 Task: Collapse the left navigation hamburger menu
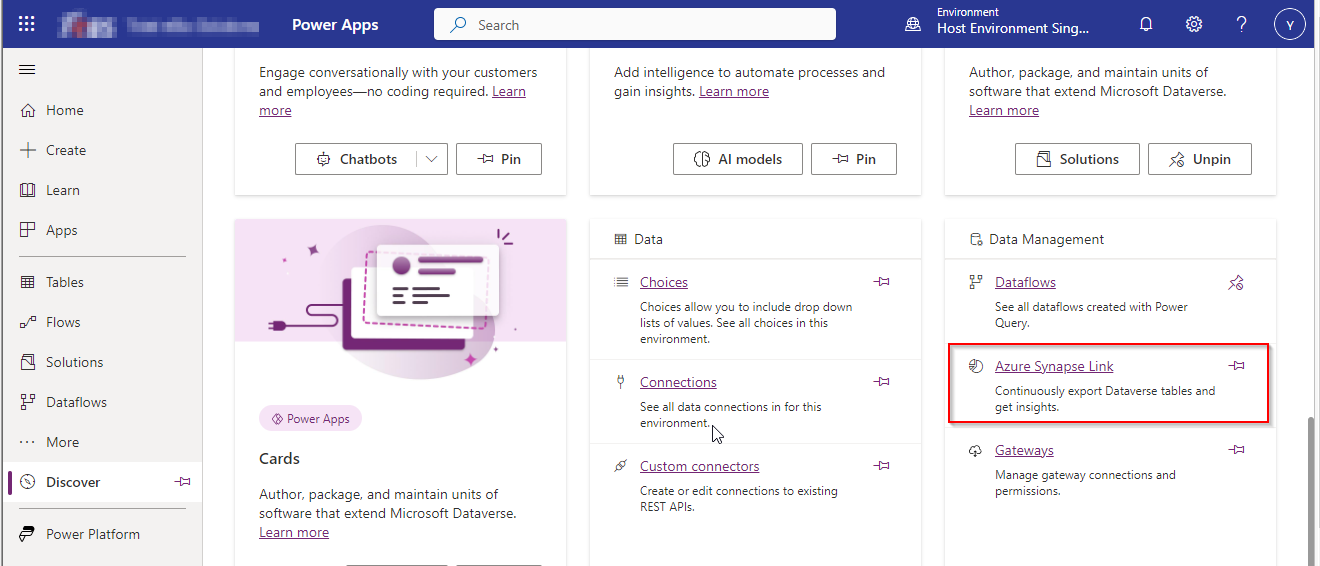28,69
